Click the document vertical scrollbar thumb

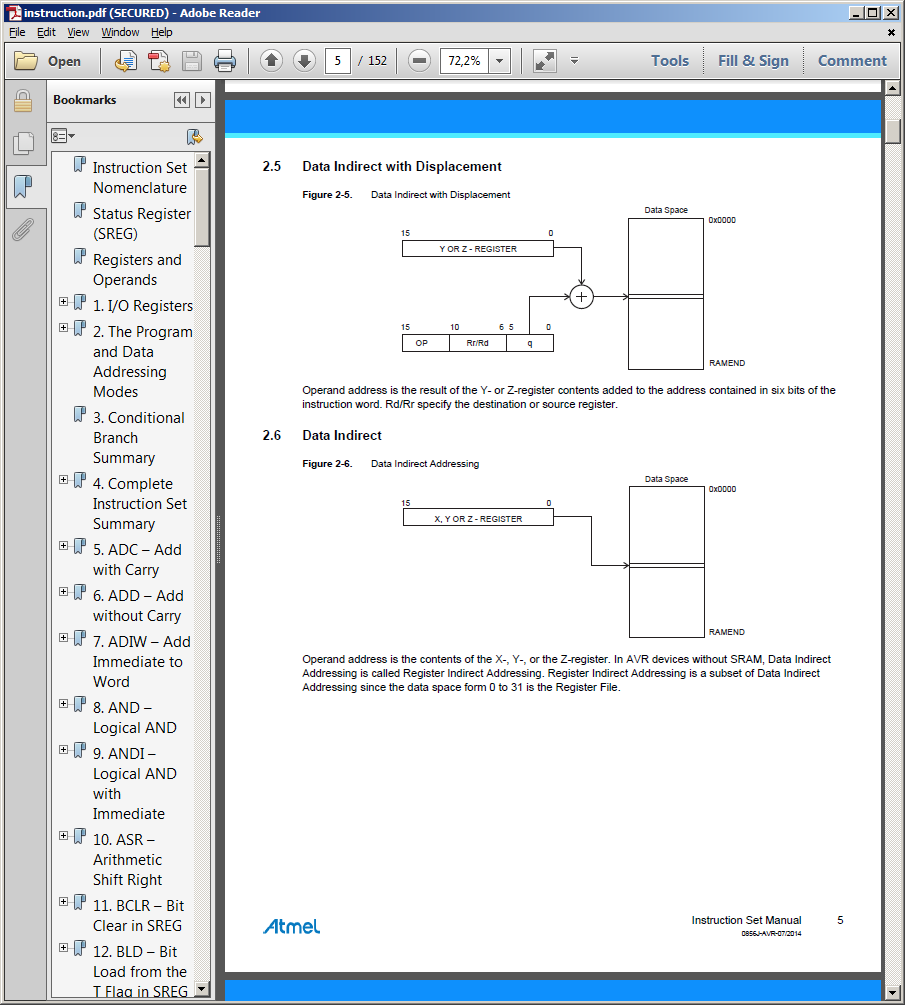(x=892, y=131)
